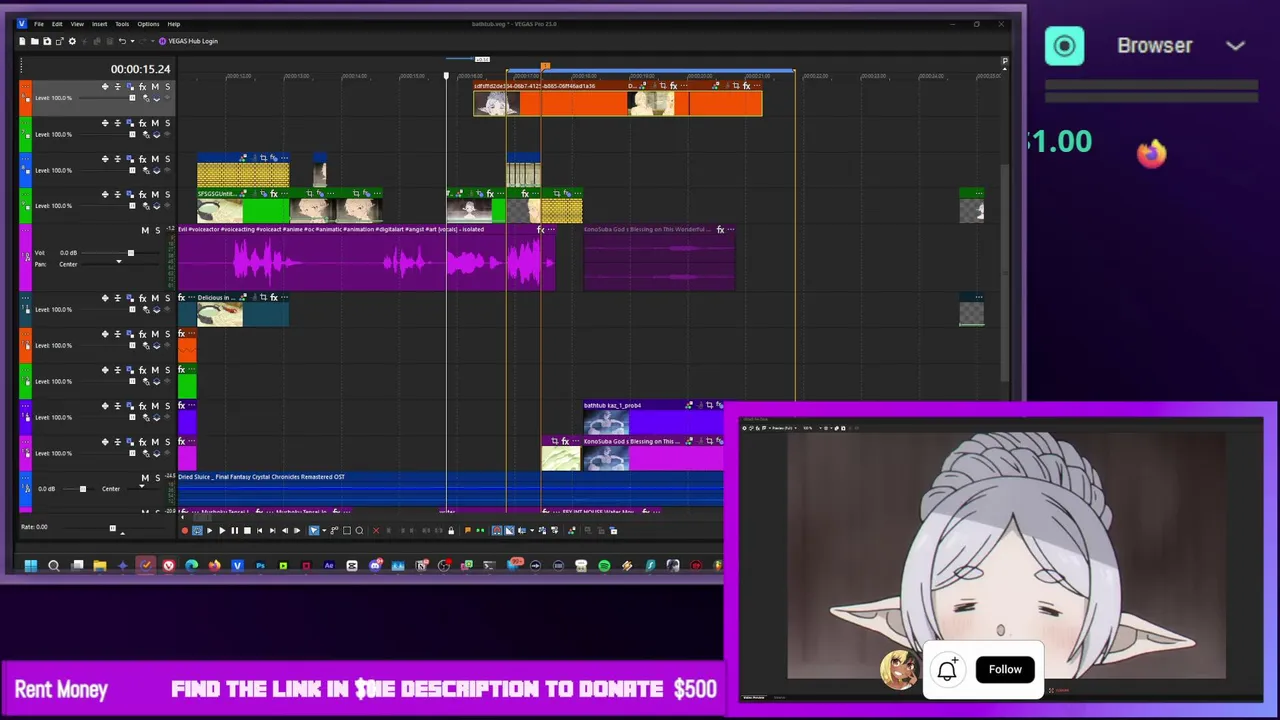Stop playback with the square Stop button
Screen dimensions: 1280x720
(x=247, y=530)
